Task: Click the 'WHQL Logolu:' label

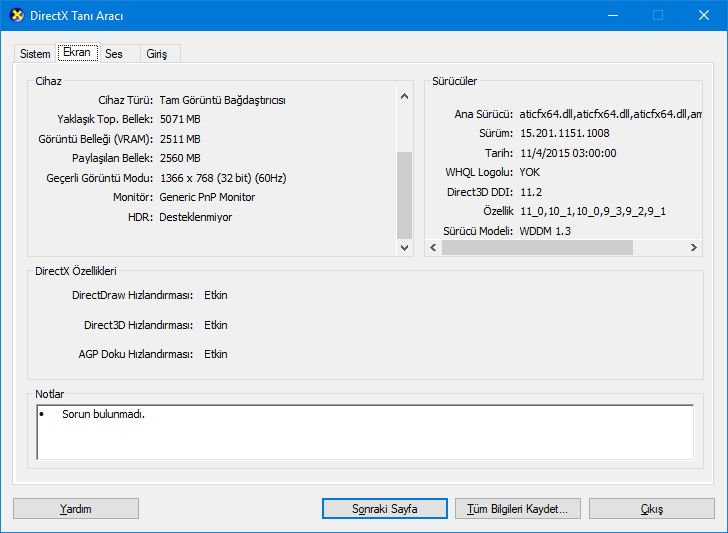Action: [479, 172]
